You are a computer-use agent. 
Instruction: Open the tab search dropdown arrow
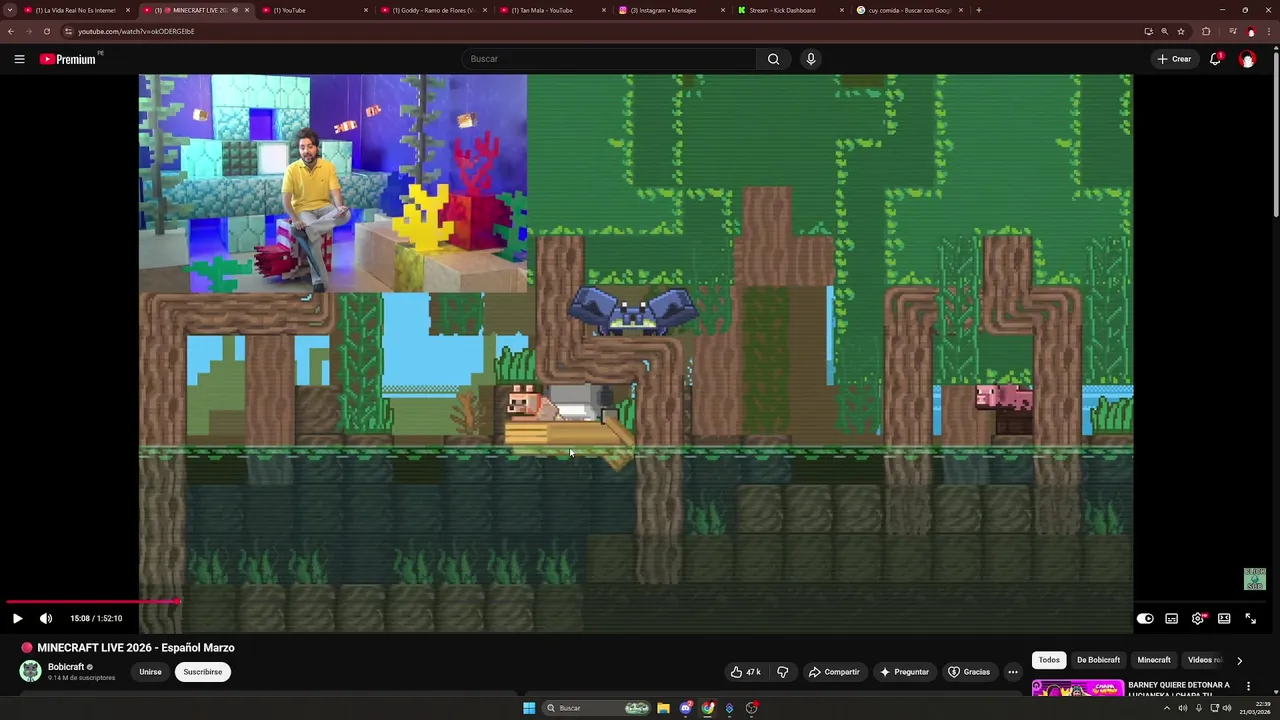tap(9, 10)
